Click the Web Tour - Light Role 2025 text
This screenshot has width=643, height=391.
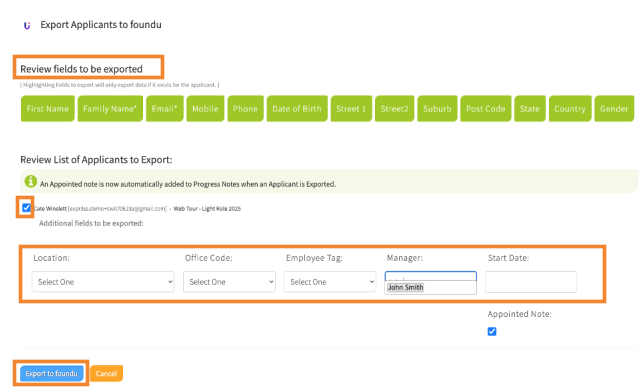click(207, 209)
